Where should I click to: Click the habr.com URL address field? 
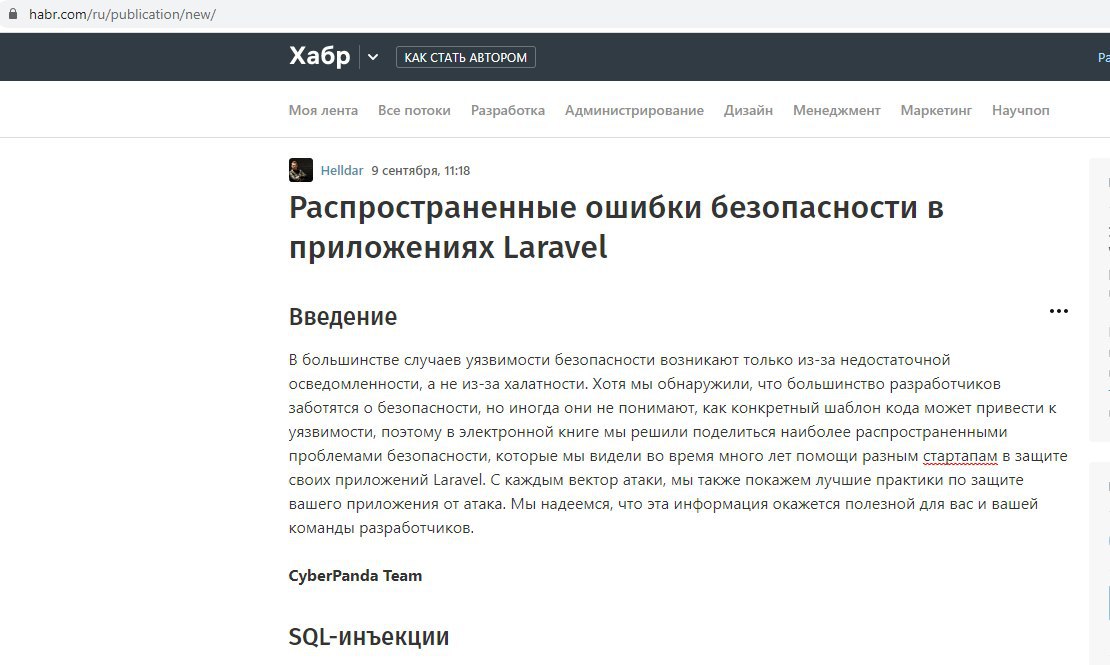(122, 14)
